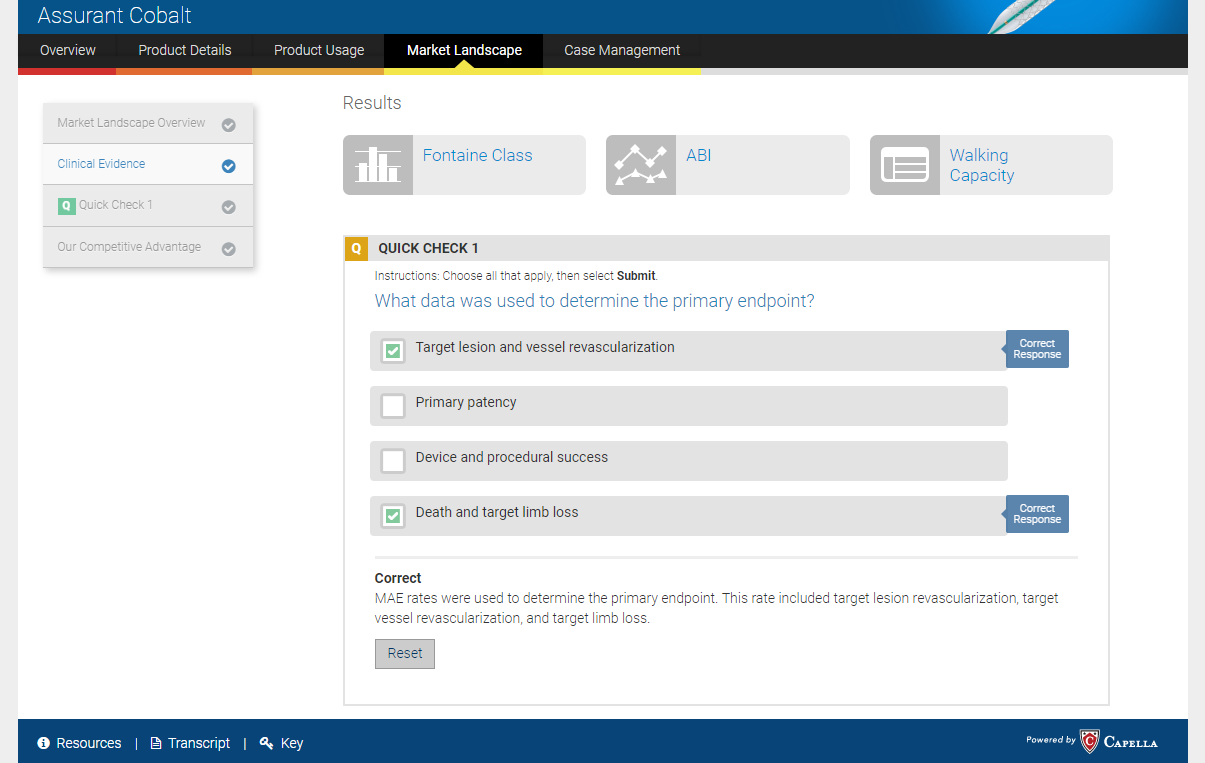
Task: Open the ABI results link
Action: (x=698, y=155)
